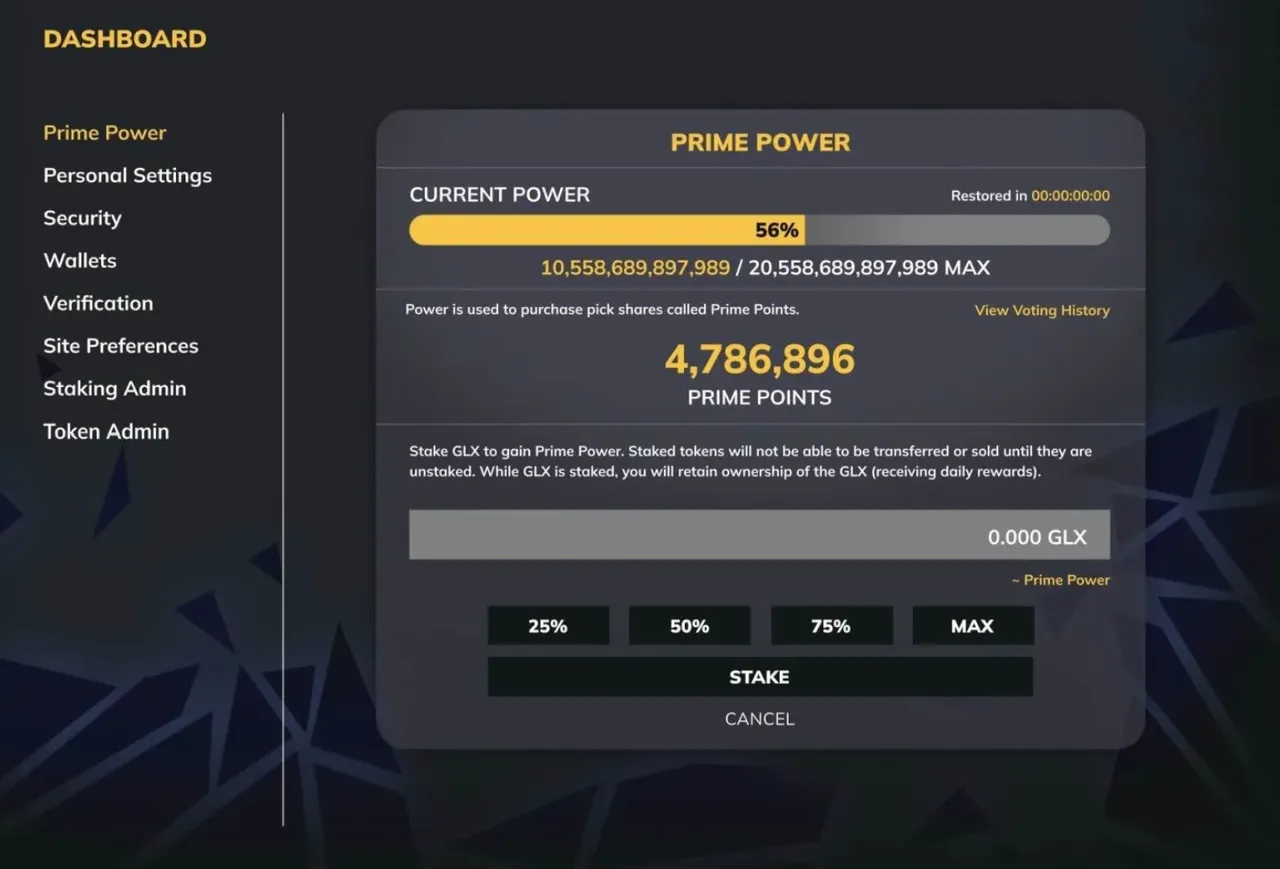Go to the Security section
1280x869 pixels.
click(x=82, y=218)
